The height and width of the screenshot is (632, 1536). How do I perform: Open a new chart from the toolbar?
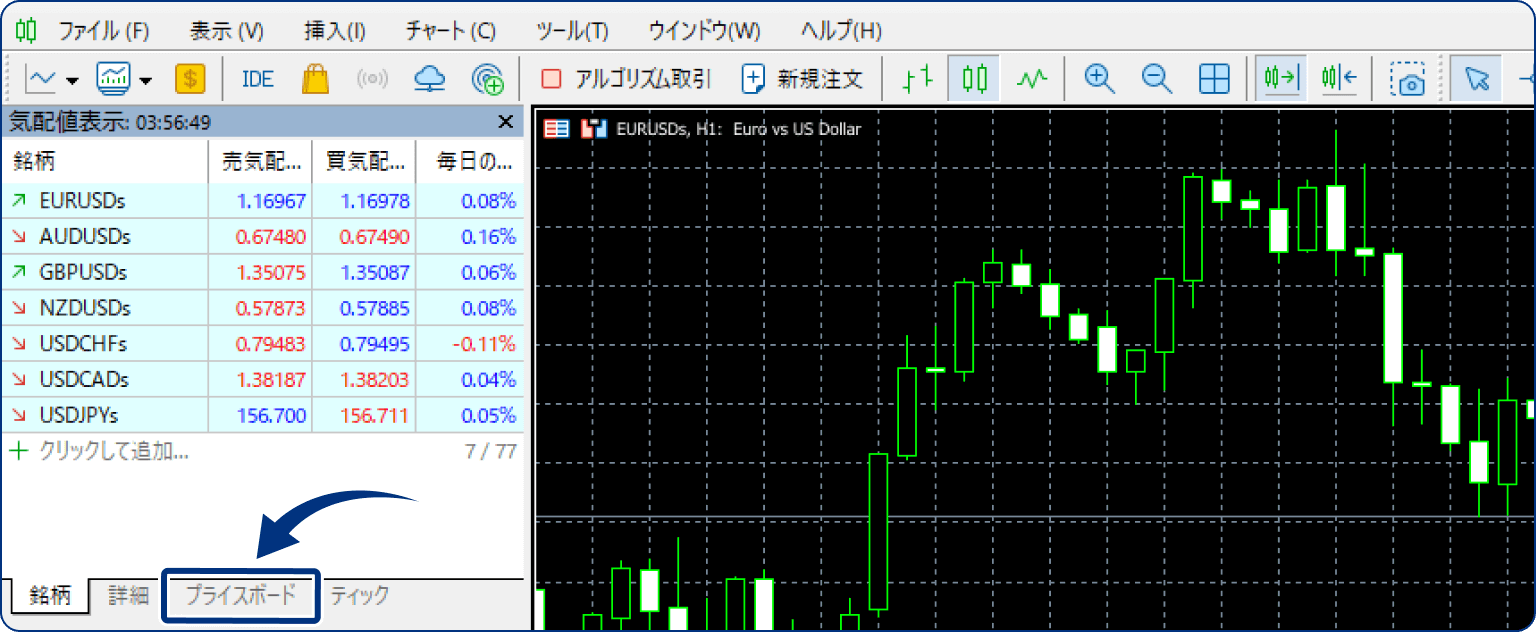pyautogui.click(x=40, y=77)
